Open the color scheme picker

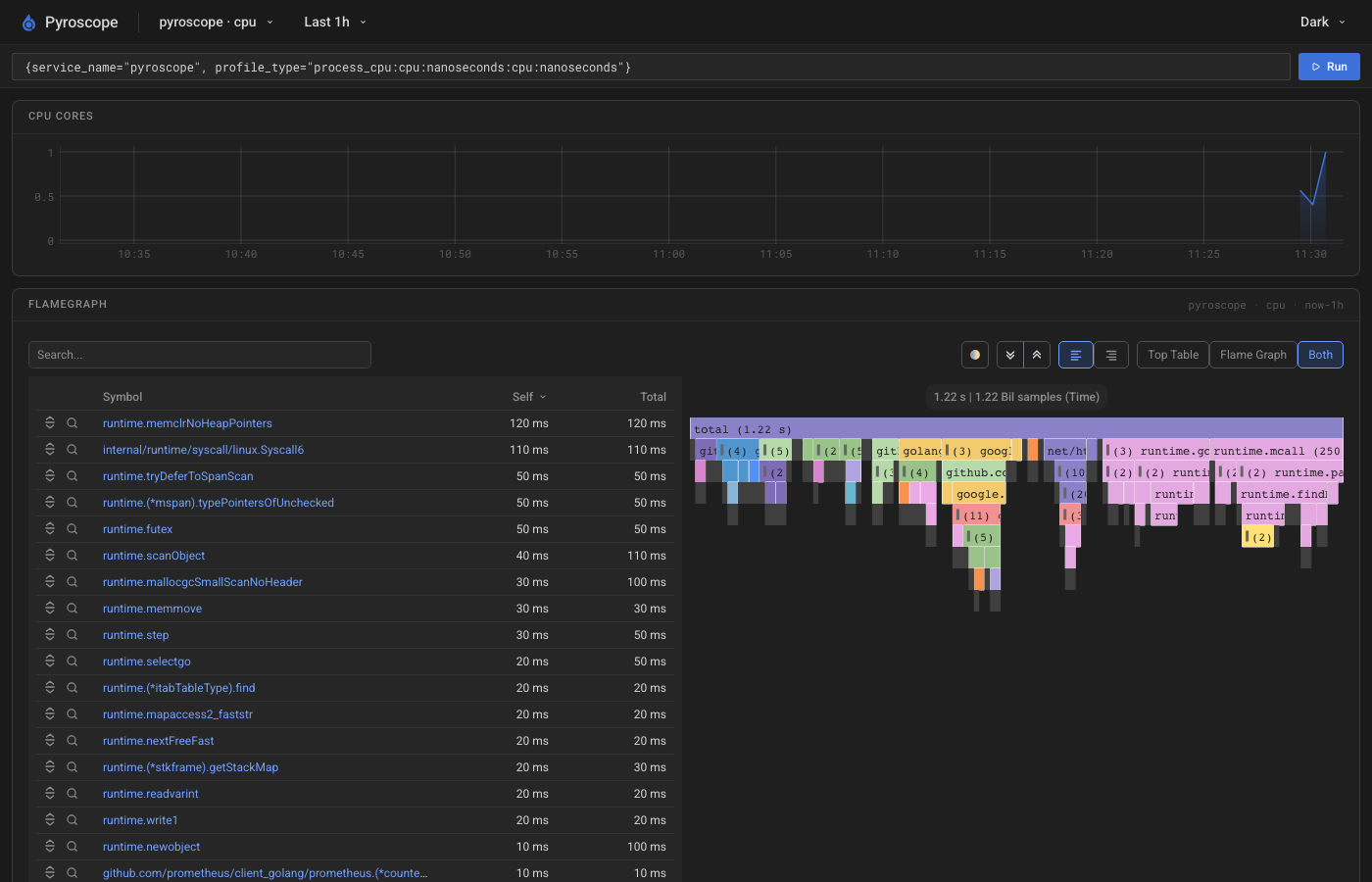pyautogui.click(x=975, y=355)
